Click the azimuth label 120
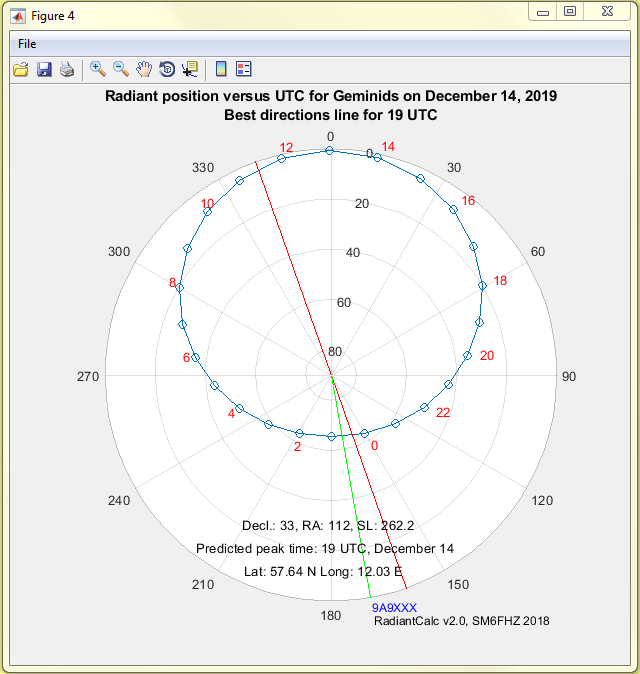This screenshot has width=640, height=674. (542, 501)
